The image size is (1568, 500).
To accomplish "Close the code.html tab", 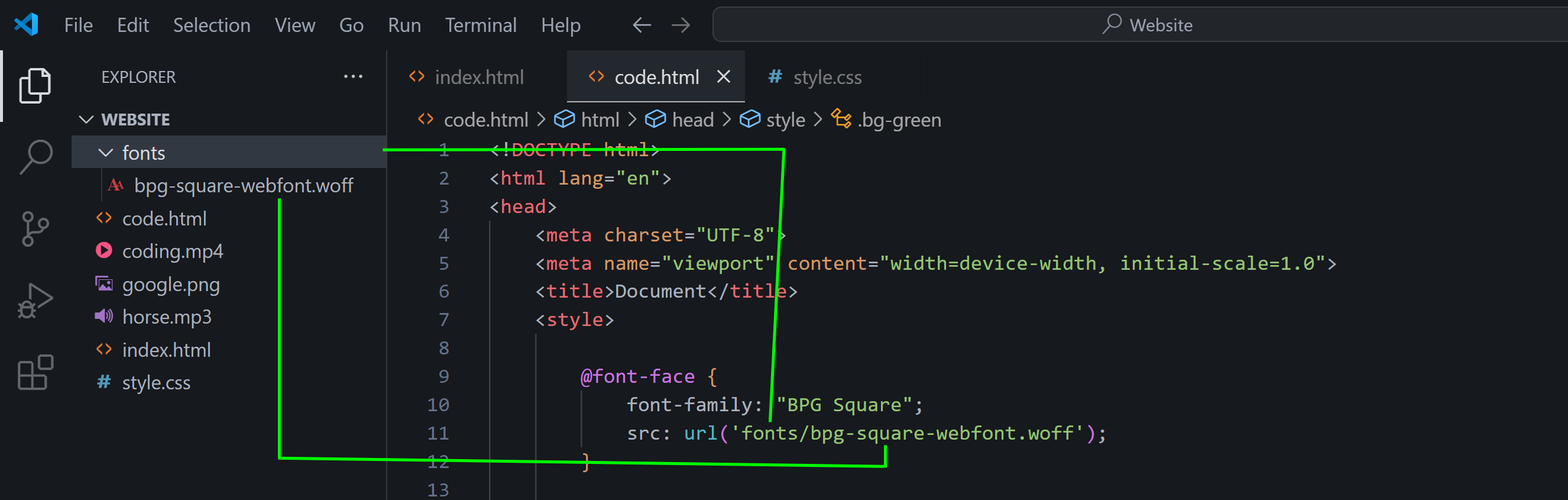I will point(723,77).
